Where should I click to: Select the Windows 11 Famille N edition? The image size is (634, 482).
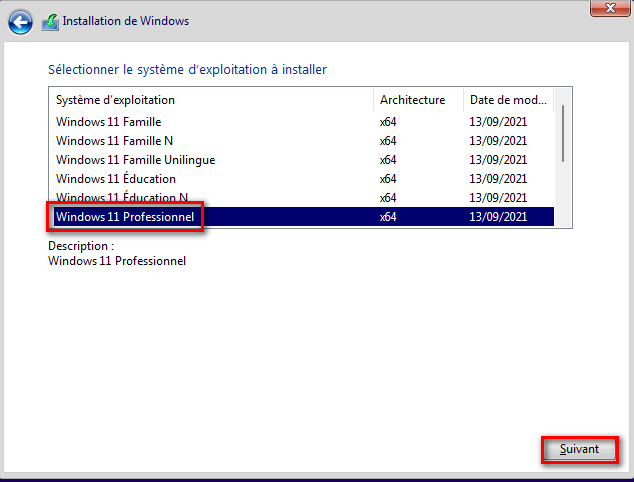pos(114,141)
